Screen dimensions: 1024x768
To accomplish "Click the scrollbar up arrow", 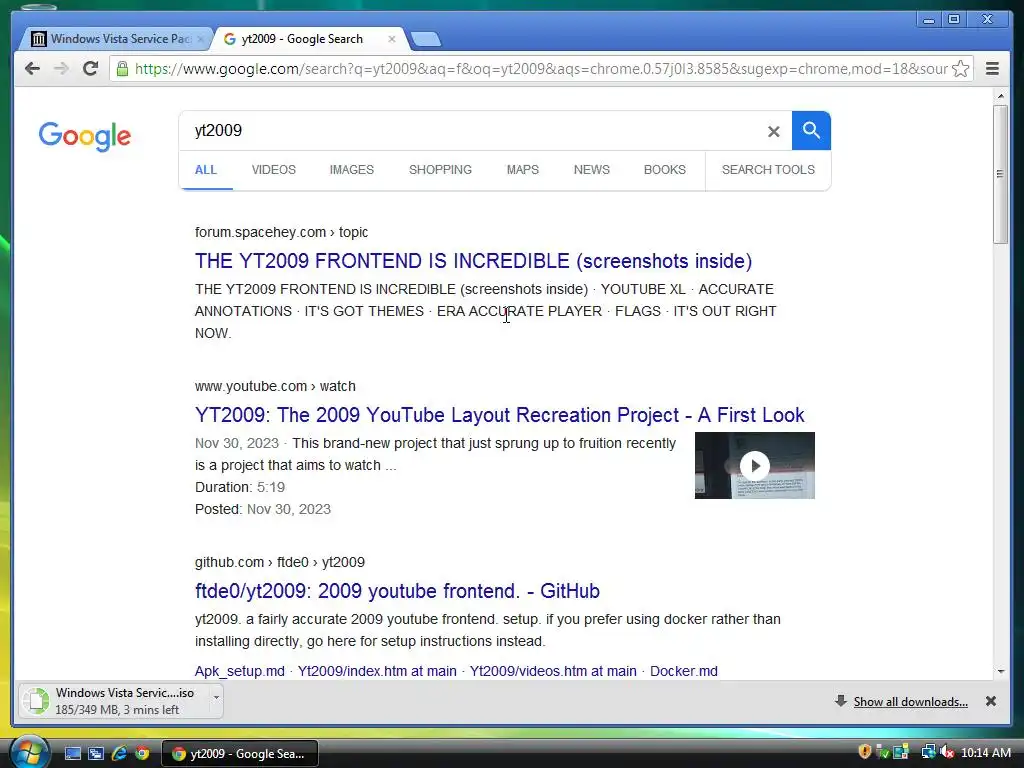I will point(1000,97).
